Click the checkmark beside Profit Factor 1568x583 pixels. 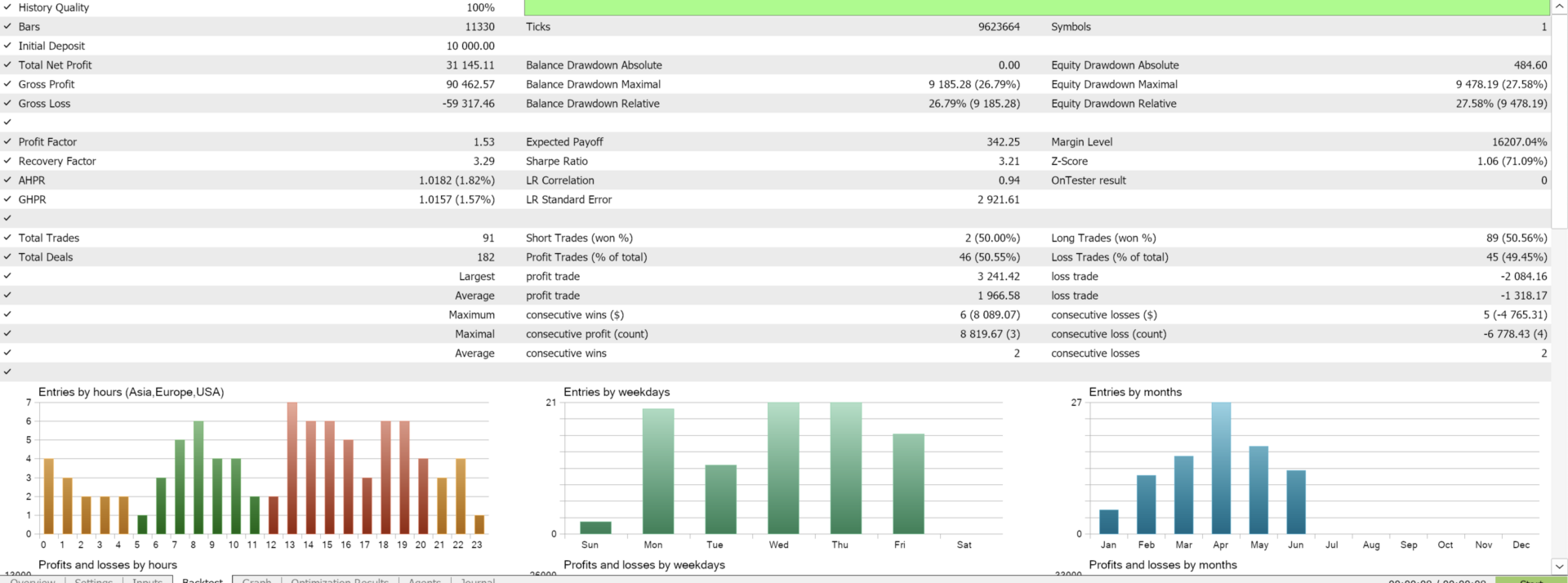pos(7,141)
